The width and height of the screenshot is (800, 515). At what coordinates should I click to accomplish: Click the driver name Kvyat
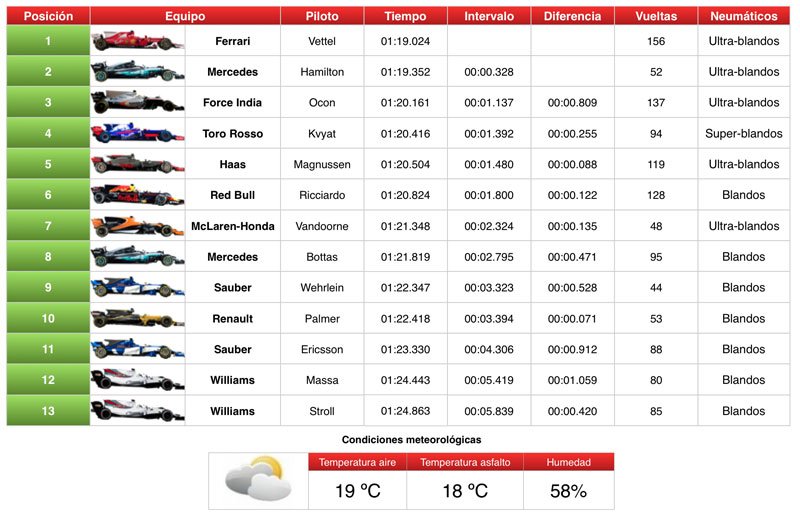coord(322,134)
